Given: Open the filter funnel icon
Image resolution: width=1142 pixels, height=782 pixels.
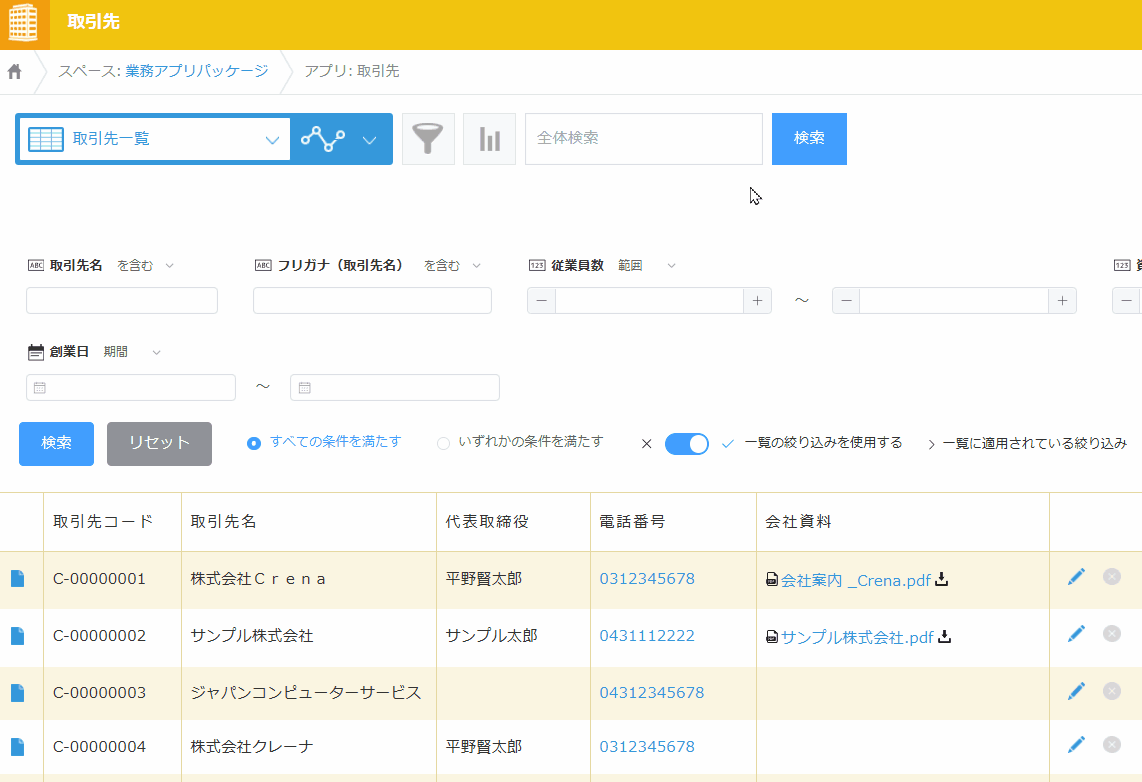Looking at the screenshot, I should pyautogui.click(x=428, y=138).
